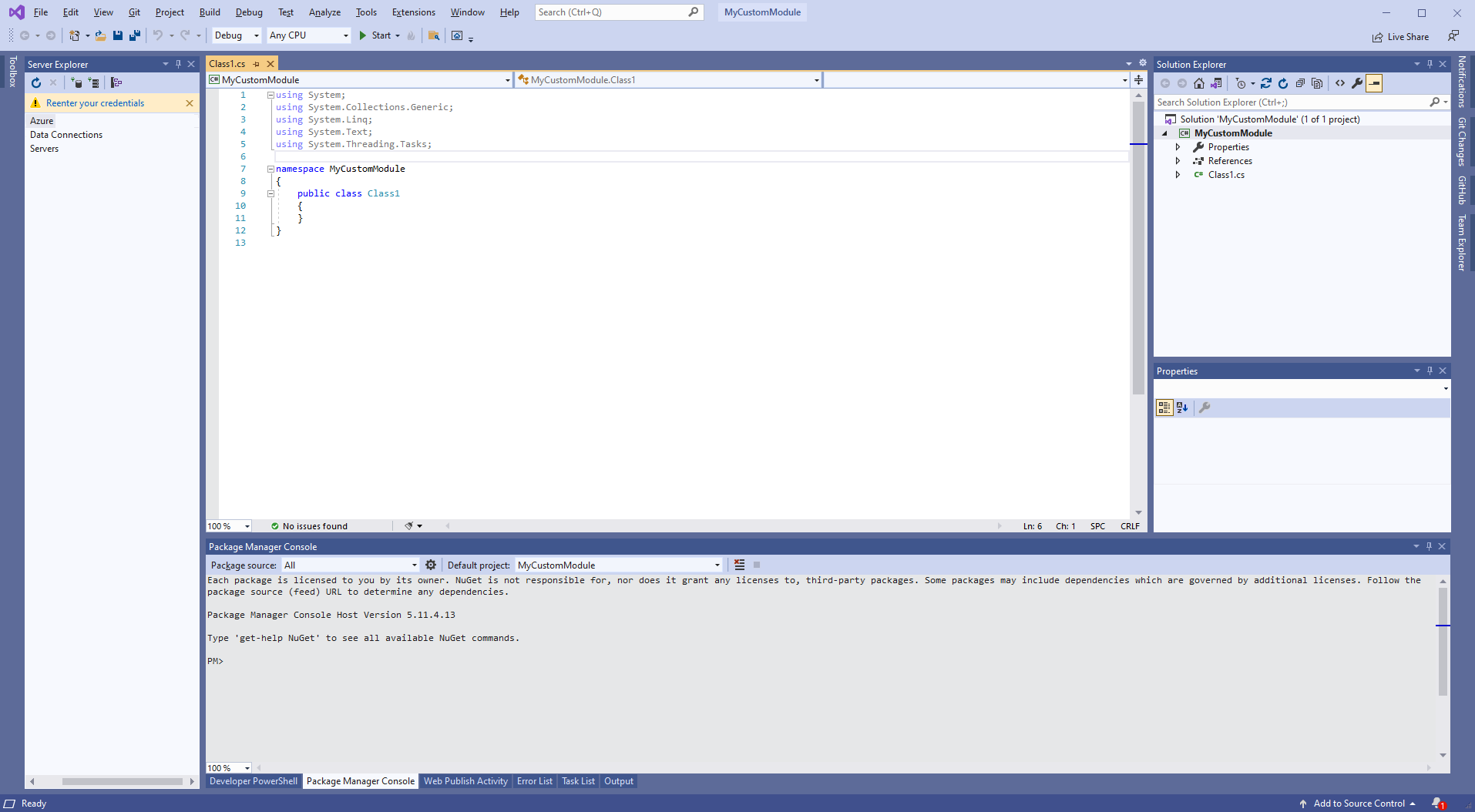
Task: Open the Team Explorer side tab
Action: pyautogui.click(x=1462, y=243)
